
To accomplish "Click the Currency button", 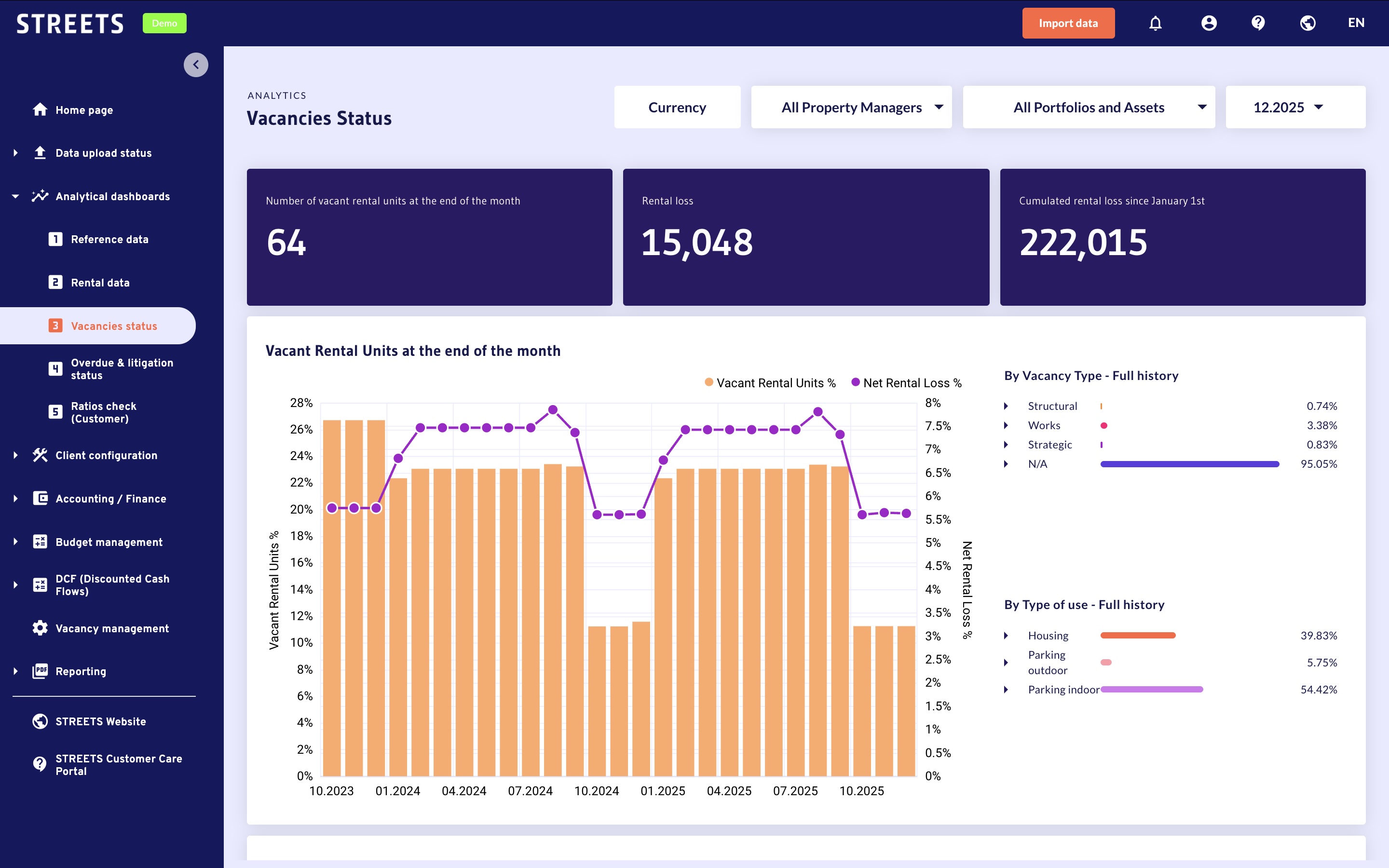I will (x=677, y=108).
